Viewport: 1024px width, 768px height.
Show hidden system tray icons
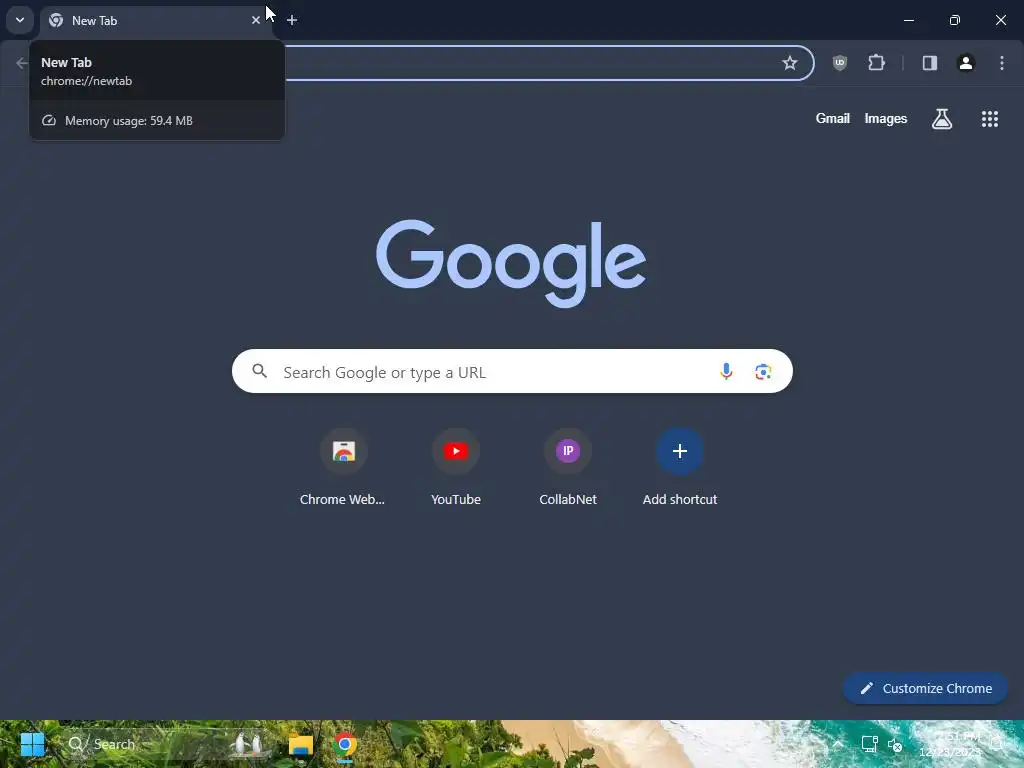pyautogui.click(x=837, y=744)
